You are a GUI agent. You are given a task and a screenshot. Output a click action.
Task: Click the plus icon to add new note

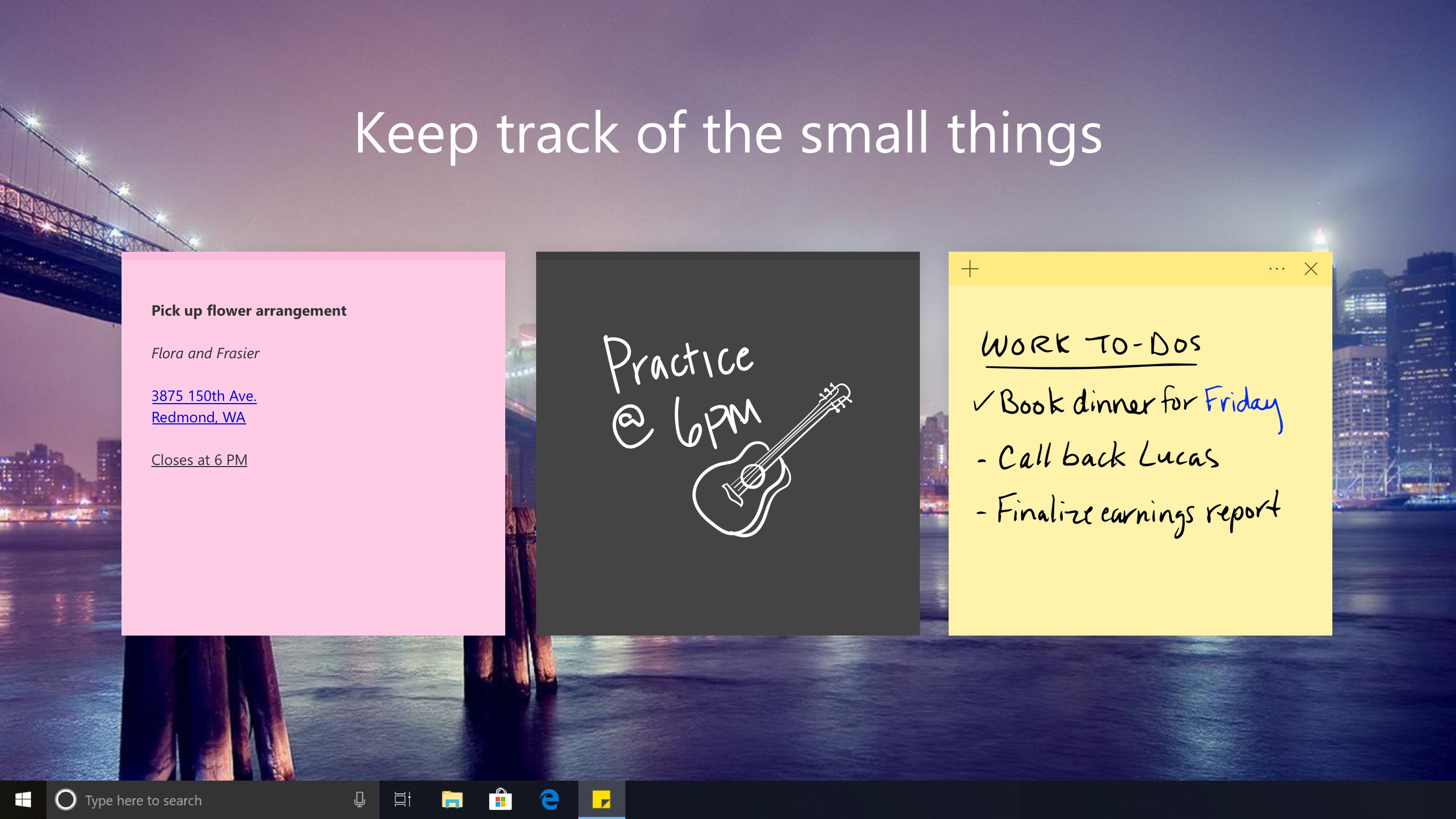pyautogui.click(x=970, y=269)
